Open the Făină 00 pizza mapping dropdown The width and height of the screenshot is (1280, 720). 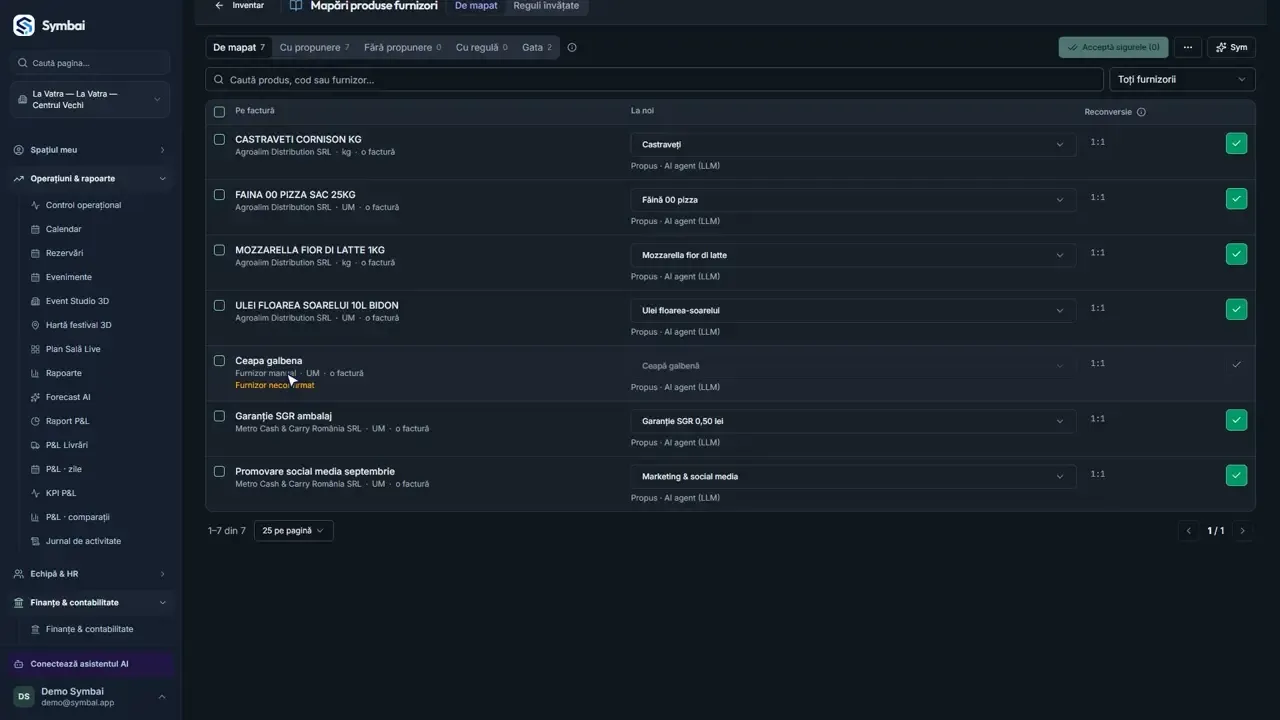[853, 200]
